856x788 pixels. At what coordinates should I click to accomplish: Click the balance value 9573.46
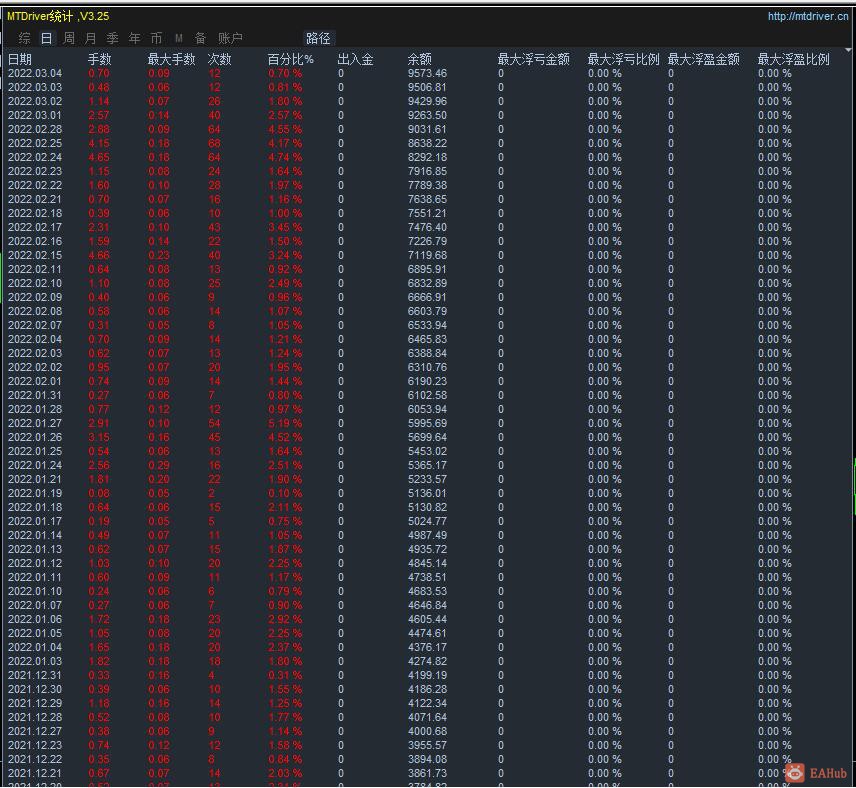(x=427, y=73)
